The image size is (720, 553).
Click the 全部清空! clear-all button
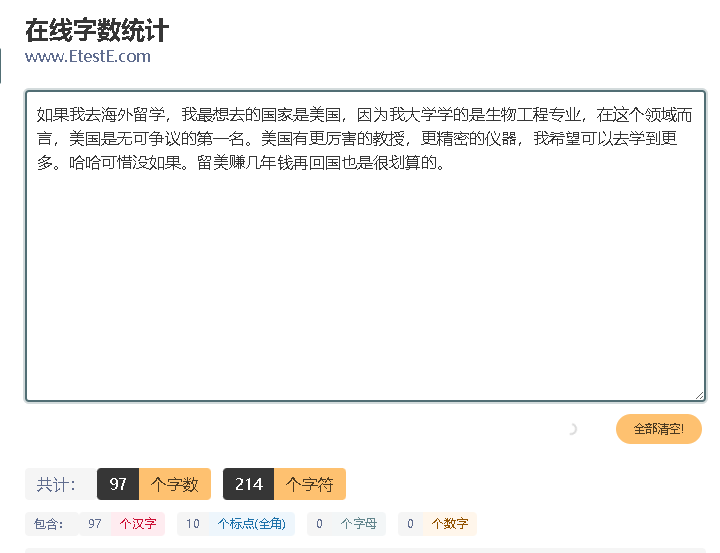658,429
